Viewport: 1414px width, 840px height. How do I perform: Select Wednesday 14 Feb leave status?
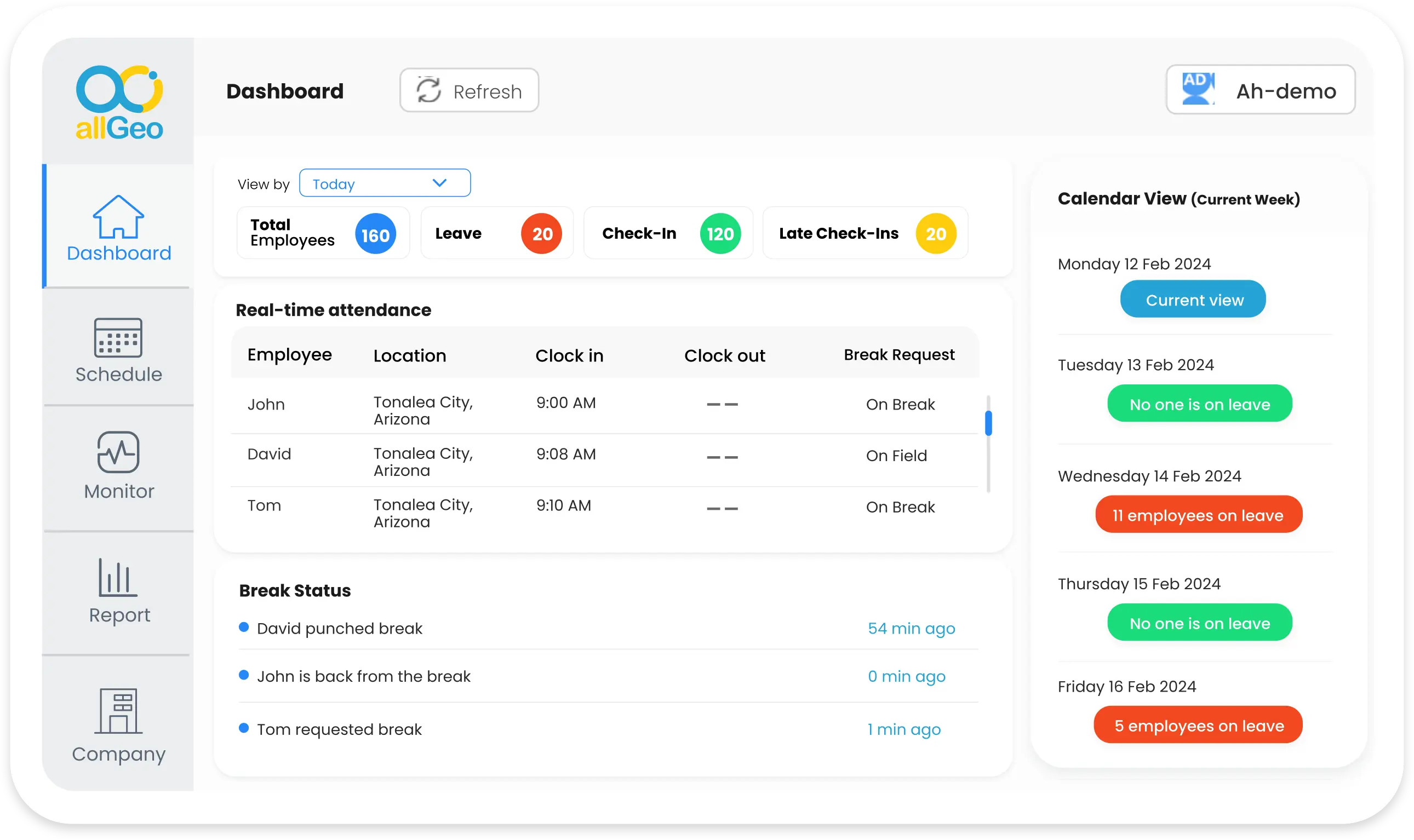click(1198, 515)
